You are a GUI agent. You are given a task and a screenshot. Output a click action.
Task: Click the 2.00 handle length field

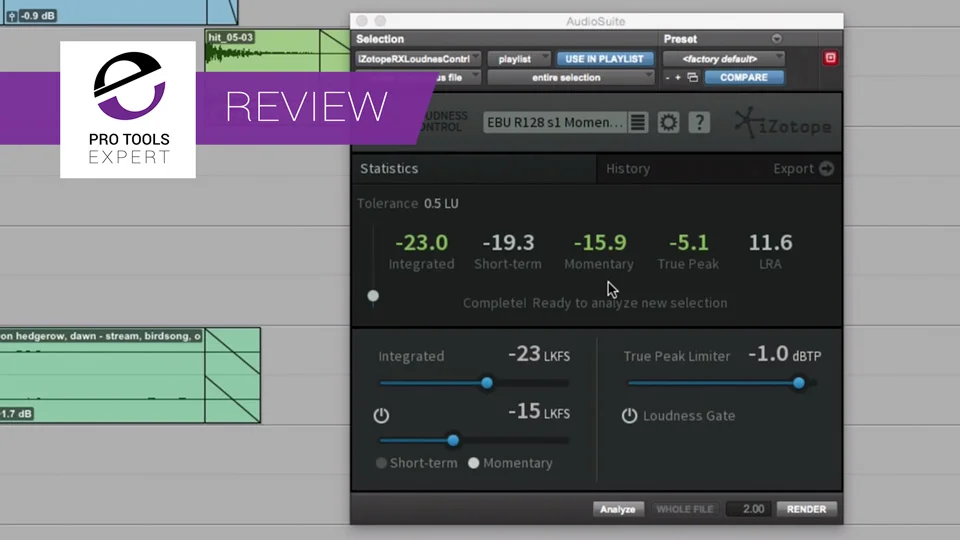[x=748, y=509]
